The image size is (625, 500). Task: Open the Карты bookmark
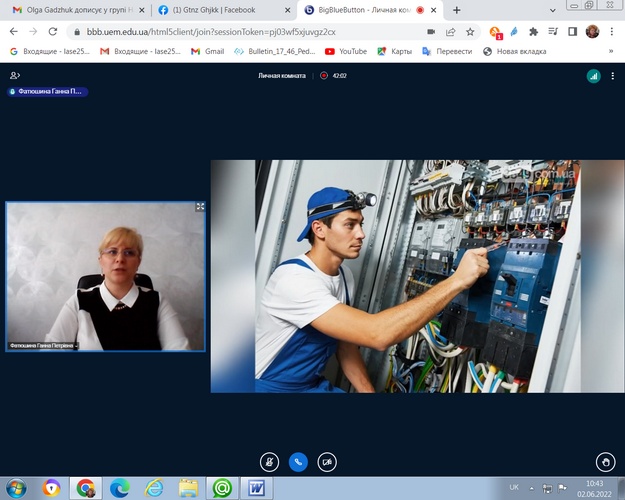[x=396, y=50]
